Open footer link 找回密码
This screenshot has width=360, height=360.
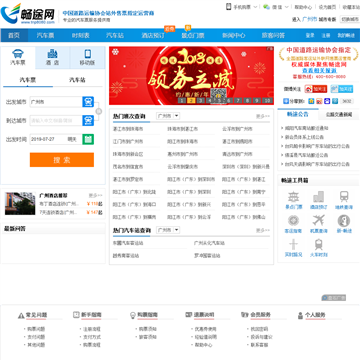coord(259,329)
